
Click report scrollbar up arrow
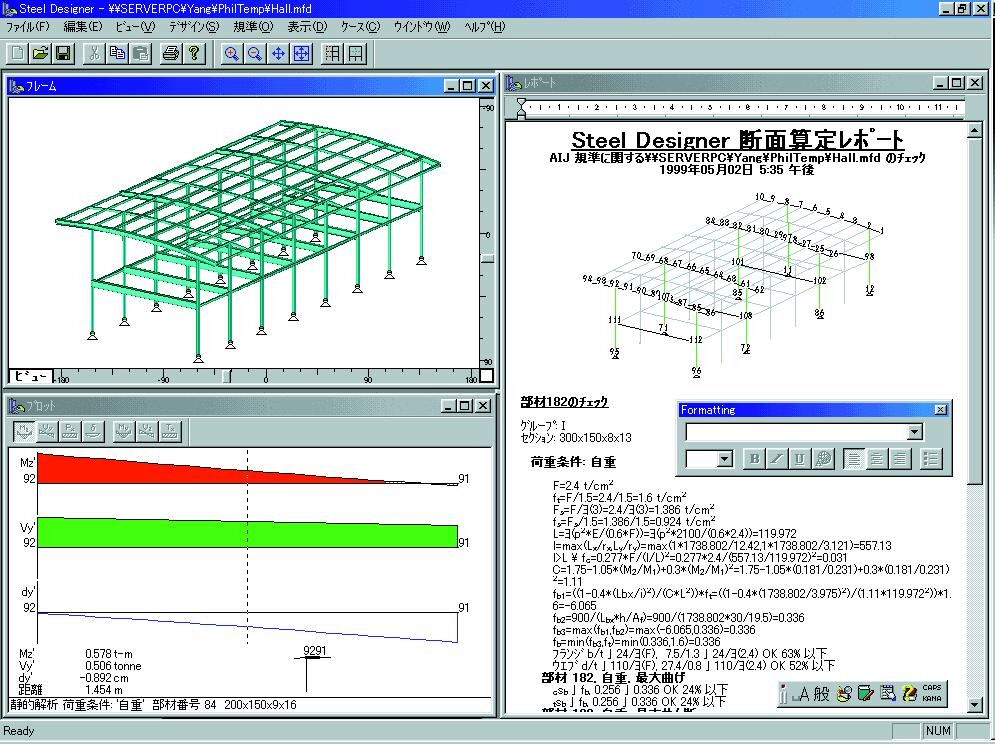(x=974, y=131)
